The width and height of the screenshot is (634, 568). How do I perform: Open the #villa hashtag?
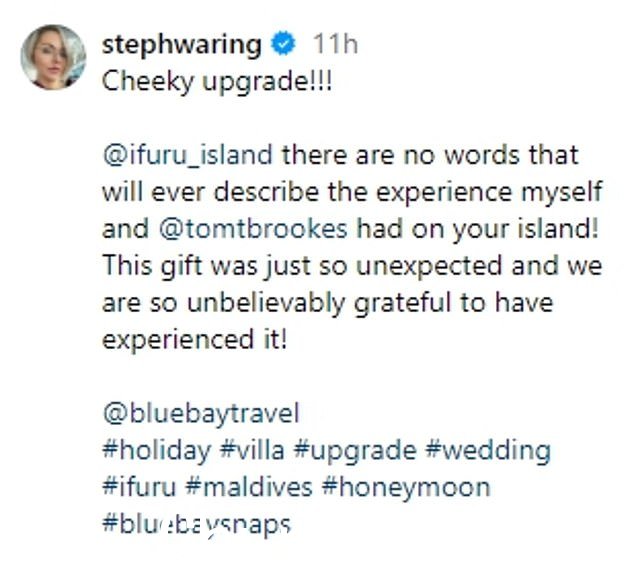point(252,450)
